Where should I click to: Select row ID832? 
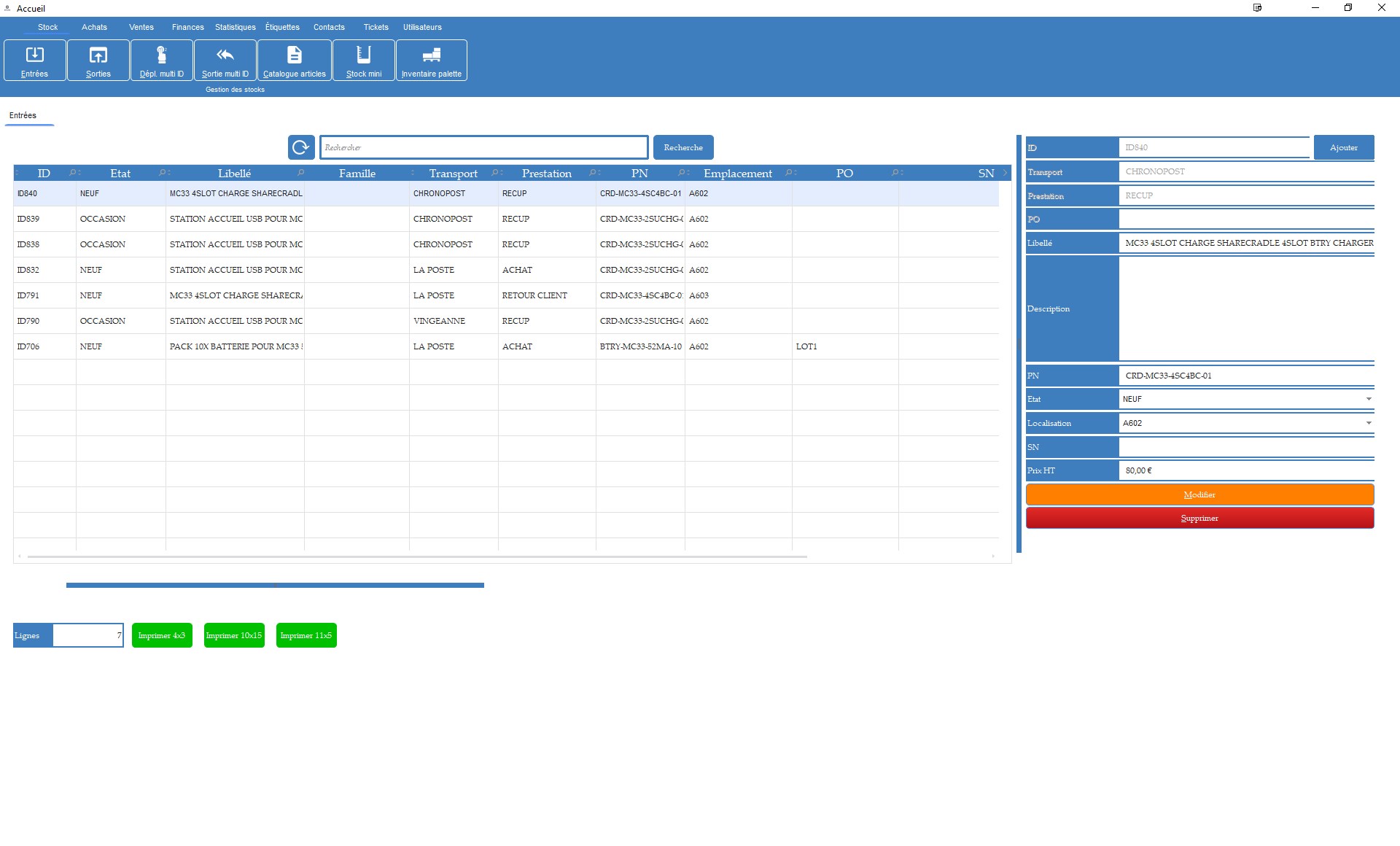tap(506, 270)
